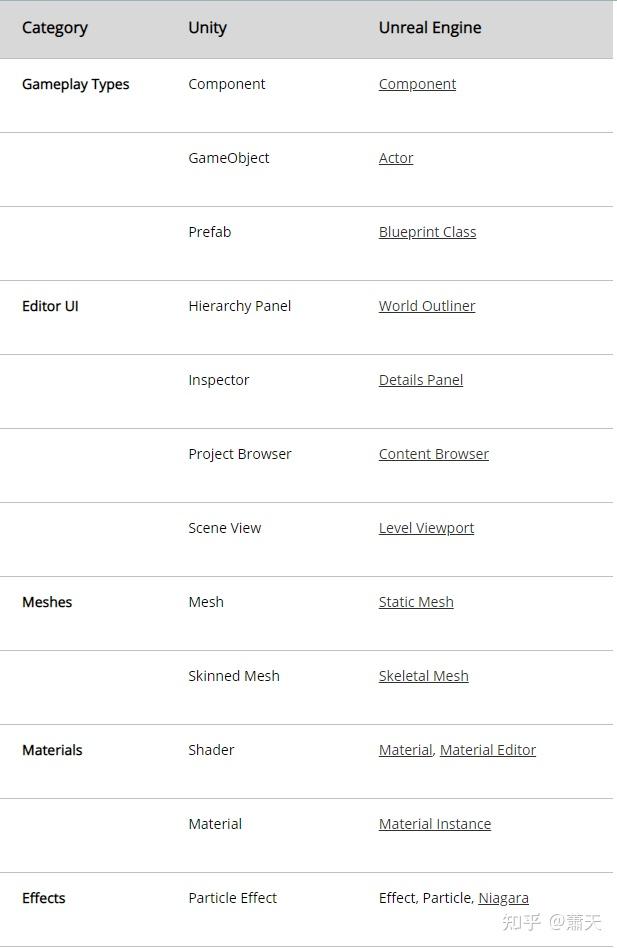The image size is (617, 948).
Task: Select the Gameplay Types category cell
Action: pos(76,84)
